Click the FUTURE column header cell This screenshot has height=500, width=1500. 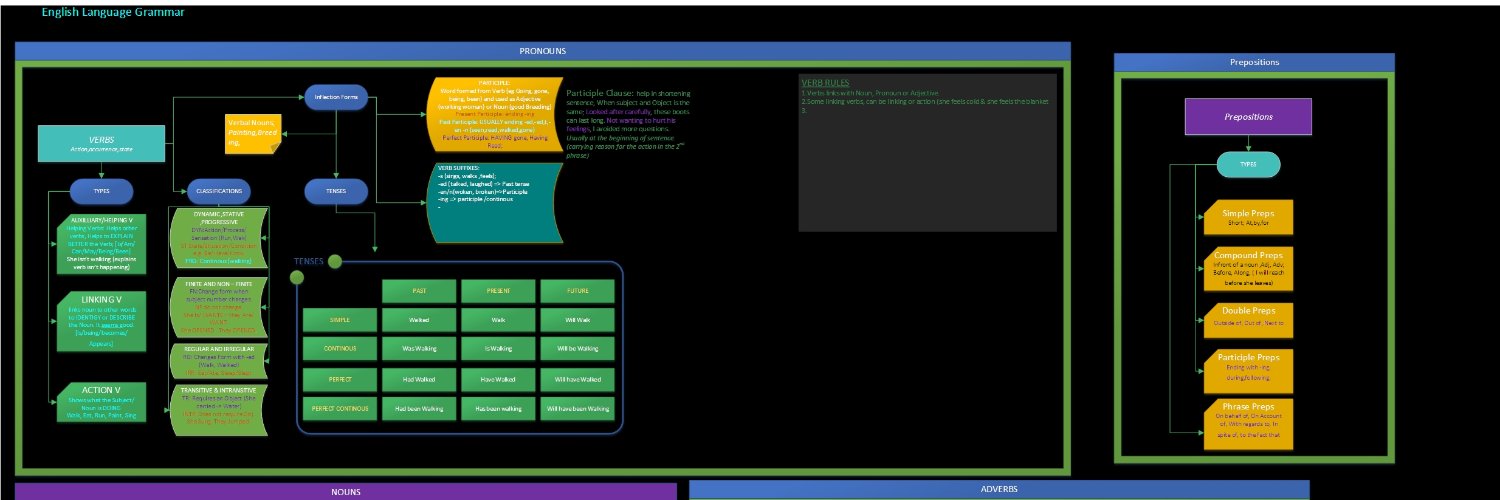coord(577,291)
